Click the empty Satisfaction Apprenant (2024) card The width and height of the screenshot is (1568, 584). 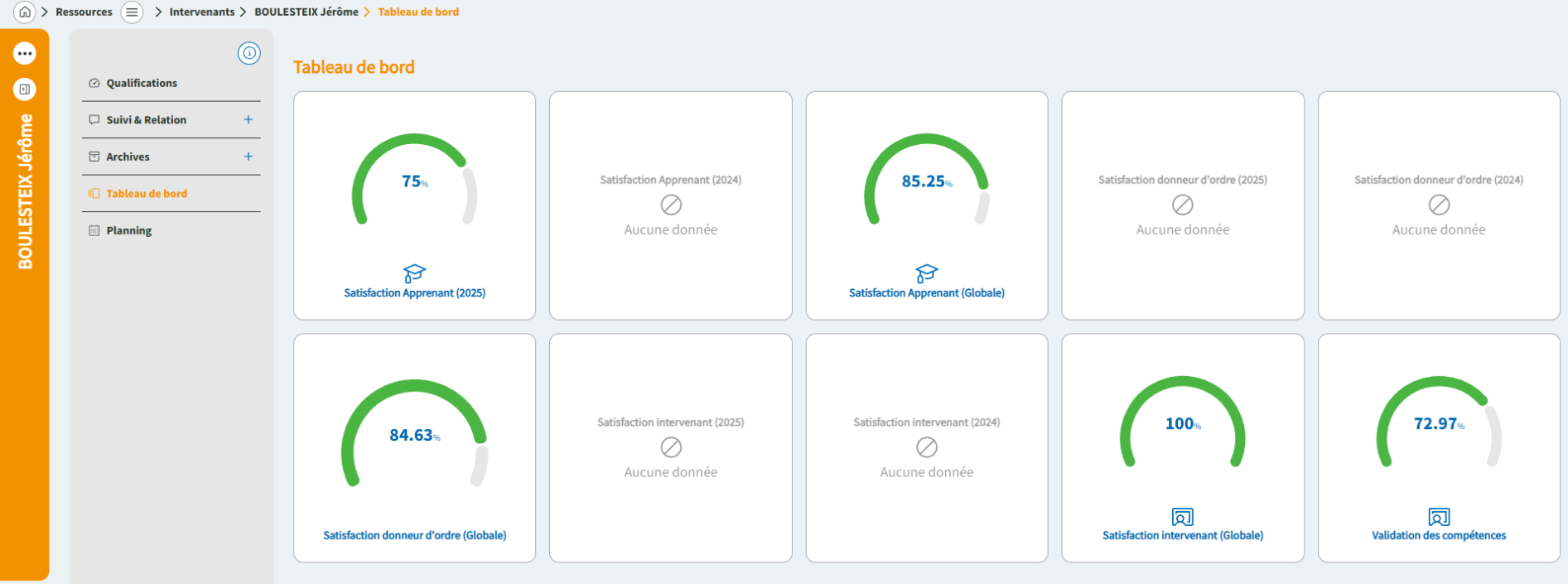coord(670,205)
